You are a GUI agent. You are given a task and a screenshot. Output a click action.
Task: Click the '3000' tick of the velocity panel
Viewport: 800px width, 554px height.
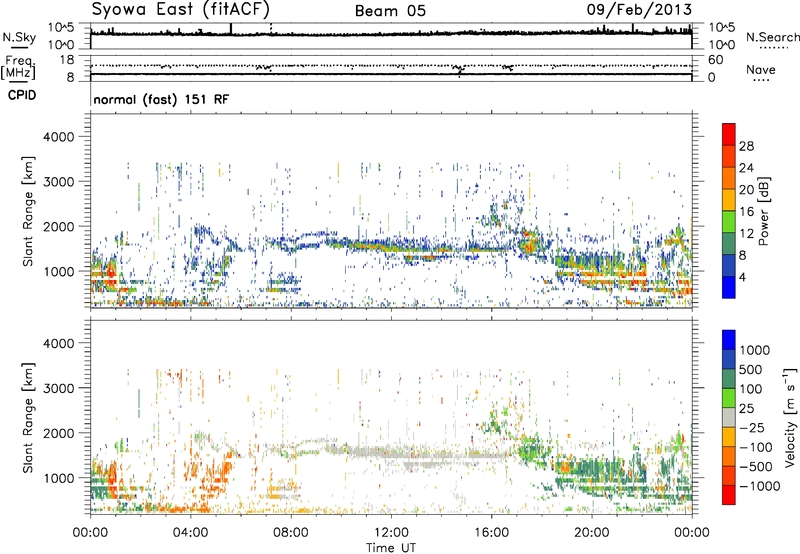pos(58,388)
